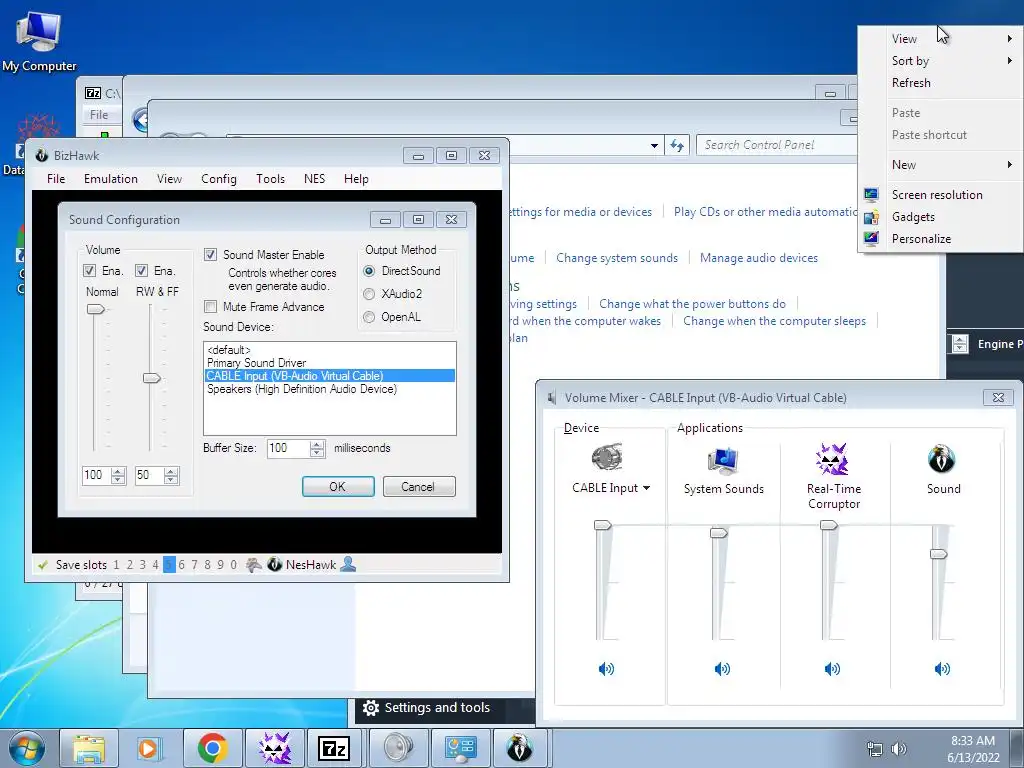
Task: Click the Sound application penguin icon
Action: (x=942, y=458)
